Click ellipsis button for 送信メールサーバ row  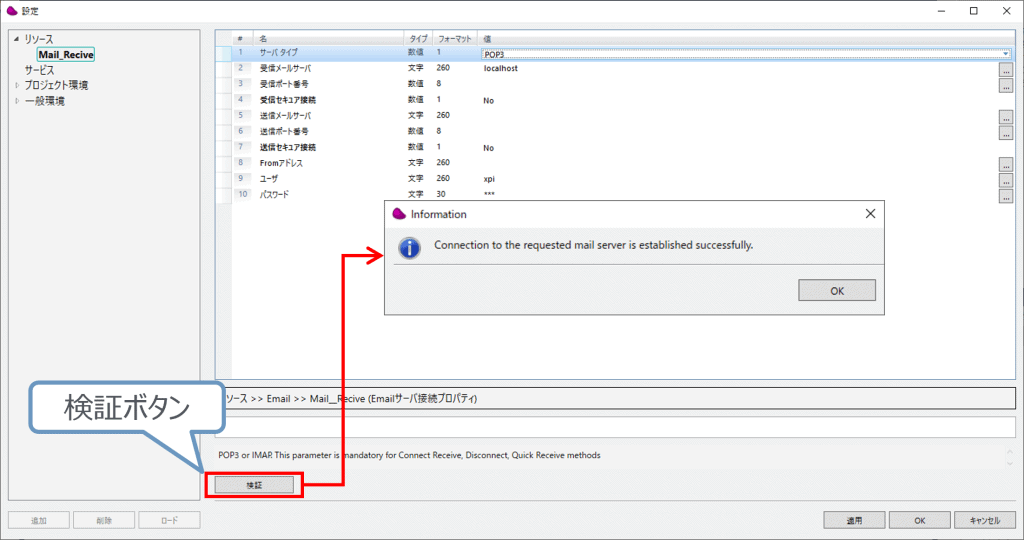click(1005, 117)
